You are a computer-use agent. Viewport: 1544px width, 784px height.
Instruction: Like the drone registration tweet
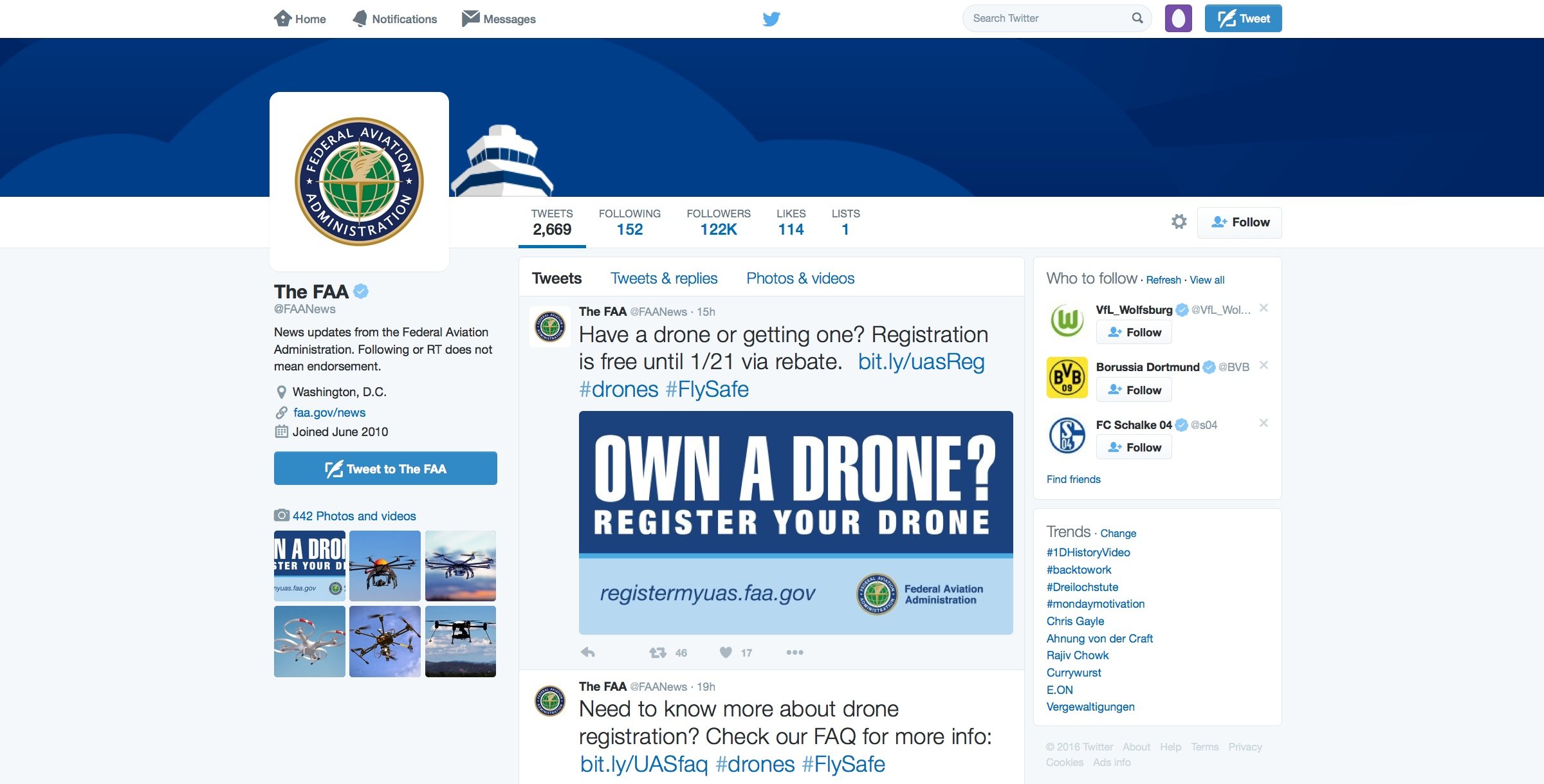click(726, 652)
